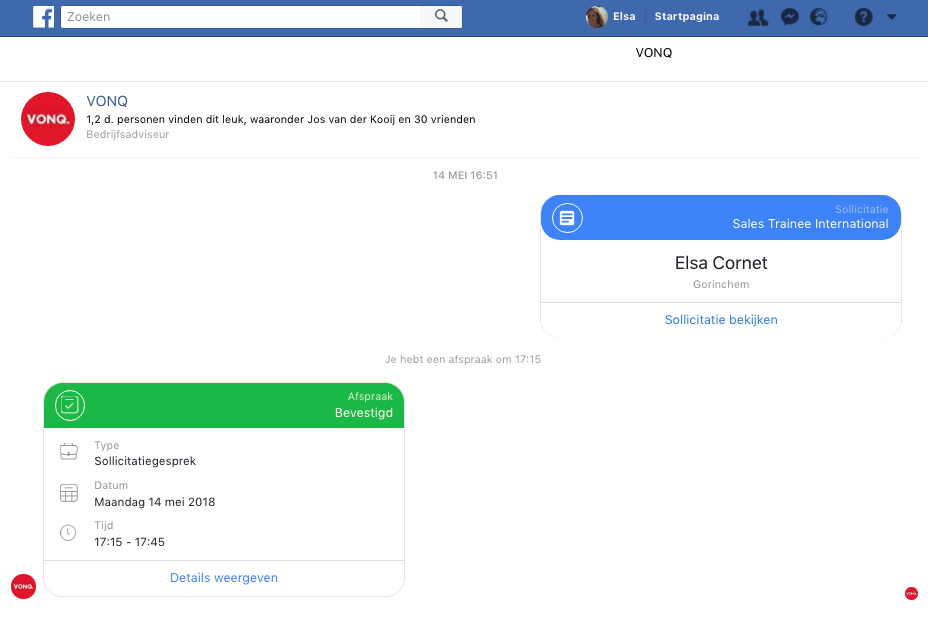Click the Sales Trainee International header

coord(810,224)
